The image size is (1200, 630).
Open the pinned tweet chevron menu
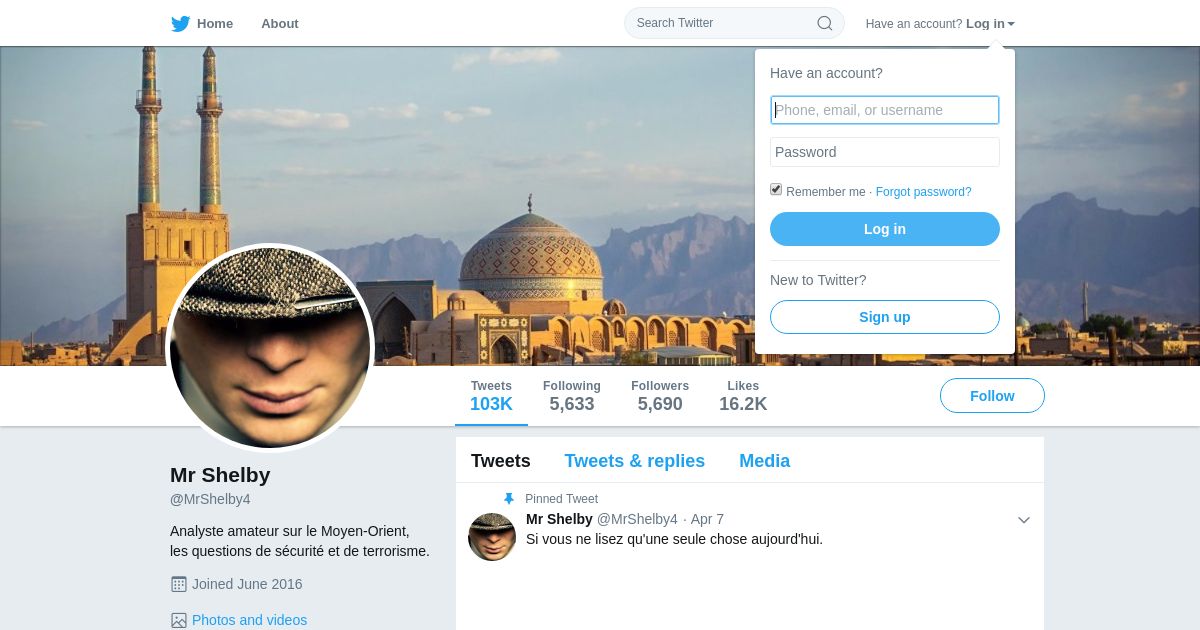pos(1024,520)
